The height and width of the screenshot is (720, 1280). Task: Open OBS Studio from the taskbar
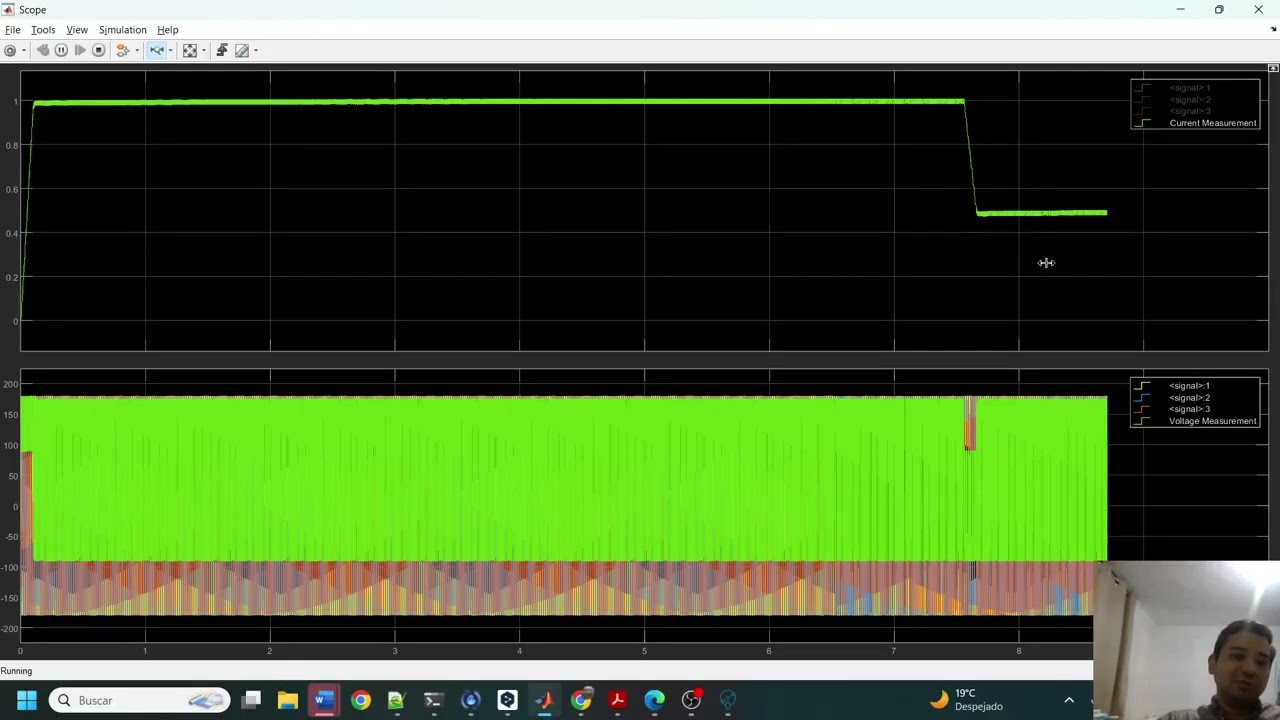pyautogui.click(x=691, y=700)
